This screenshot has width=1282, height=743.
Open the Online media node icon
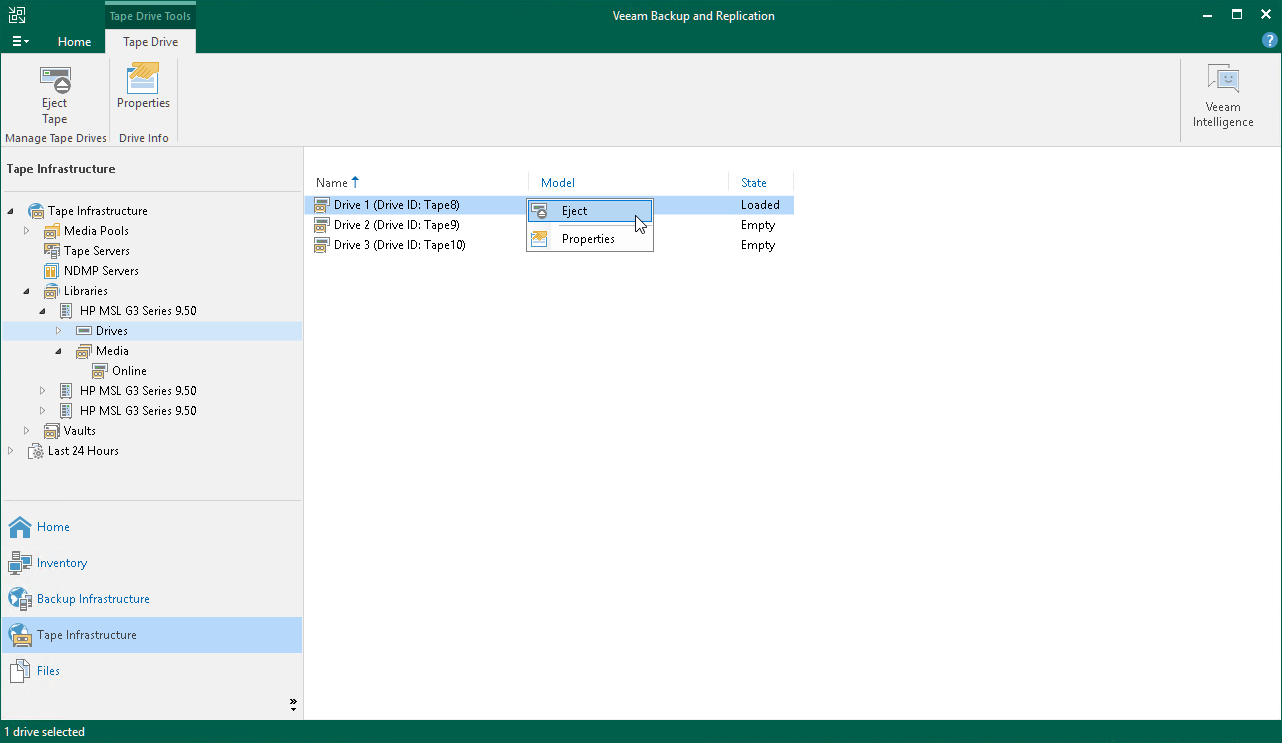pyautogui.click(x=100, y=371)
